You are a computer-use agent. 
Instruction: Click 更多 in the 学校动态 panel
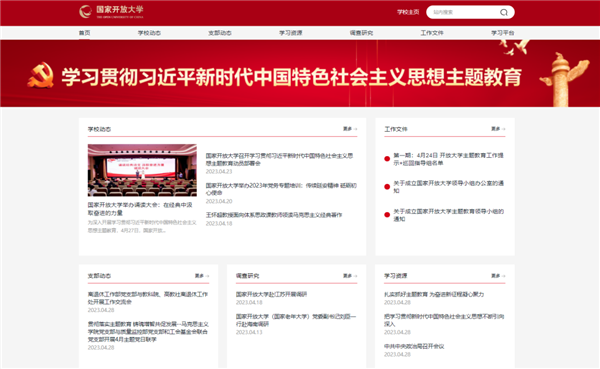click(350, 129)
